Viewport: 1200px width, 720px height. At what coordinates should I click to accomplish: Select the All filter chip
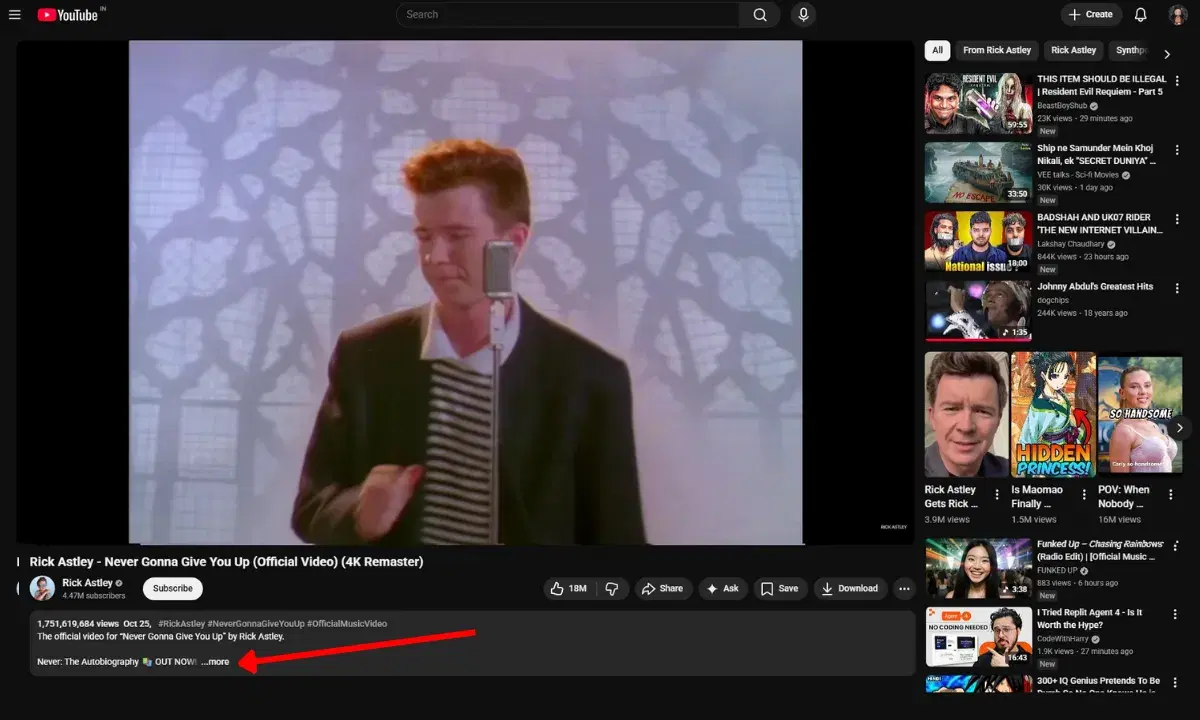[937, 50]
